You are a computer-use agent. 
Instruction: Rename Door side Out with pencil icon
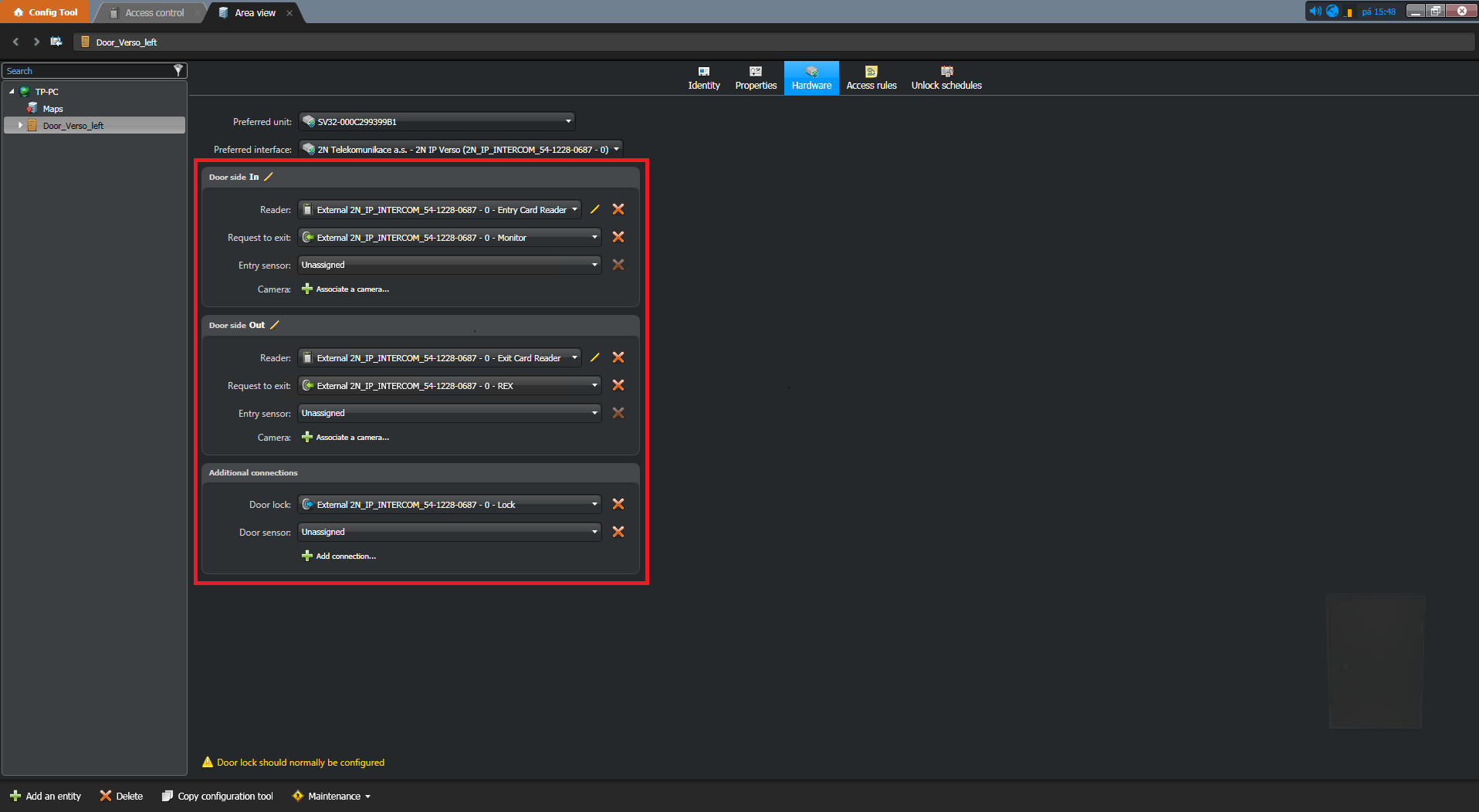pyautogui.click(x=275, y=325)
